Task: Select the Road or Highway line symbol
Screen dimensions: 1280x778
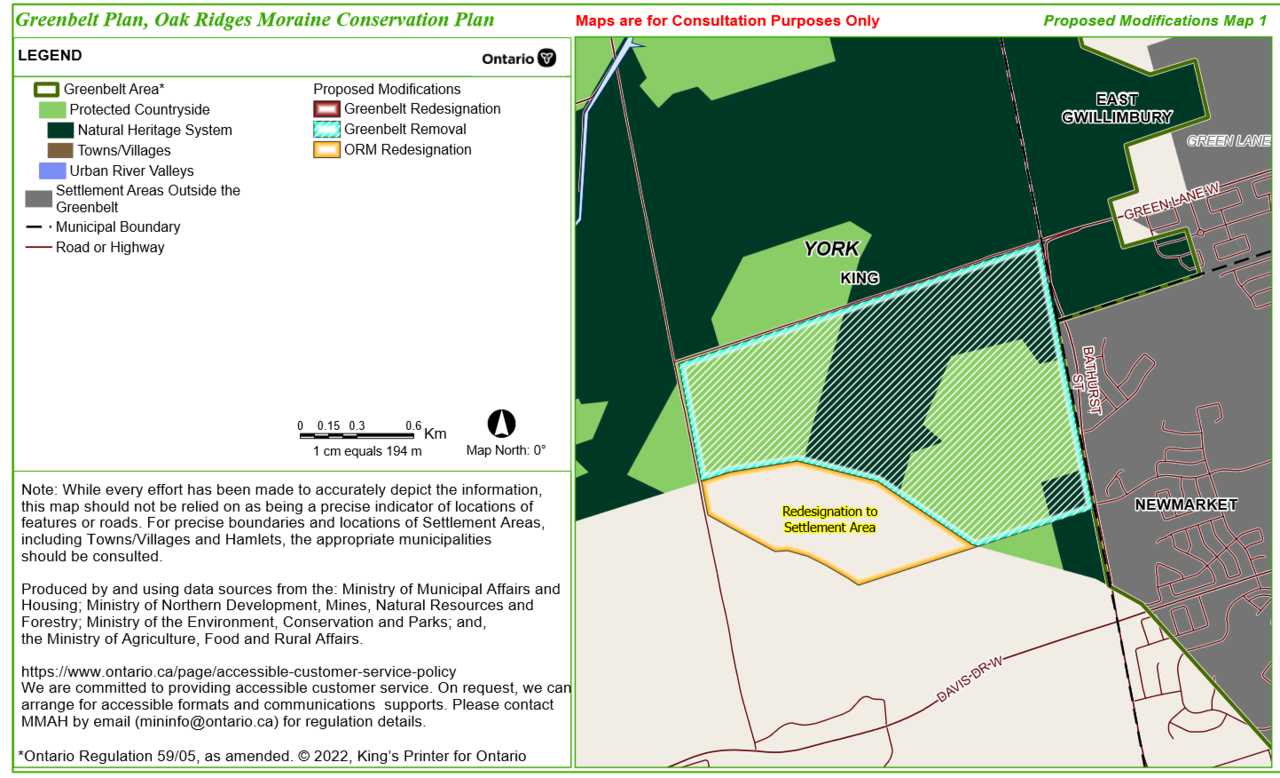Action: tap(38, 247)
